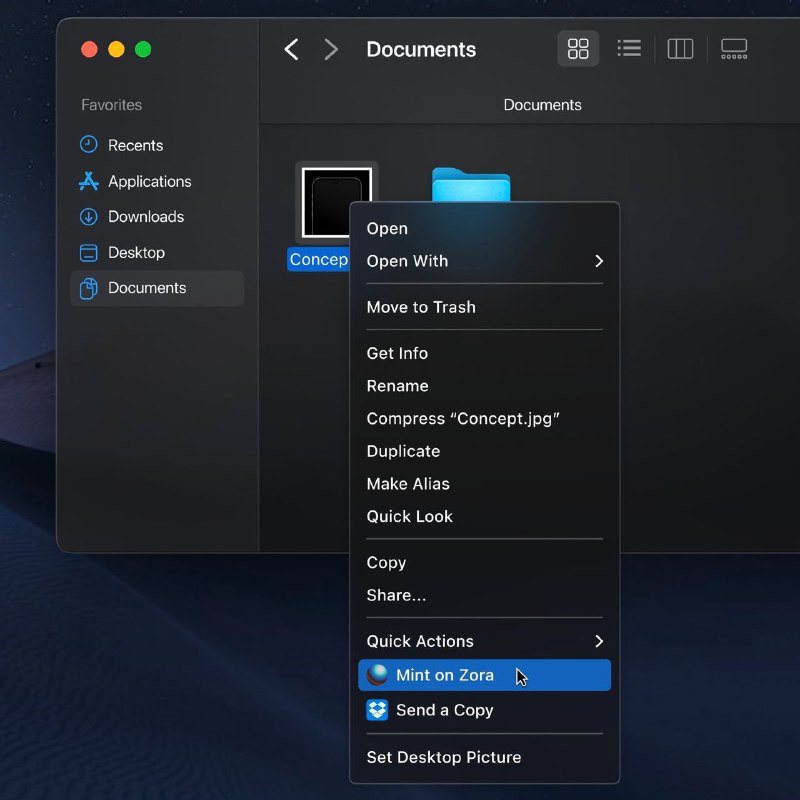Open Recents in the Favorites sidebar
The image size is (800, 800).
point(157,145)
